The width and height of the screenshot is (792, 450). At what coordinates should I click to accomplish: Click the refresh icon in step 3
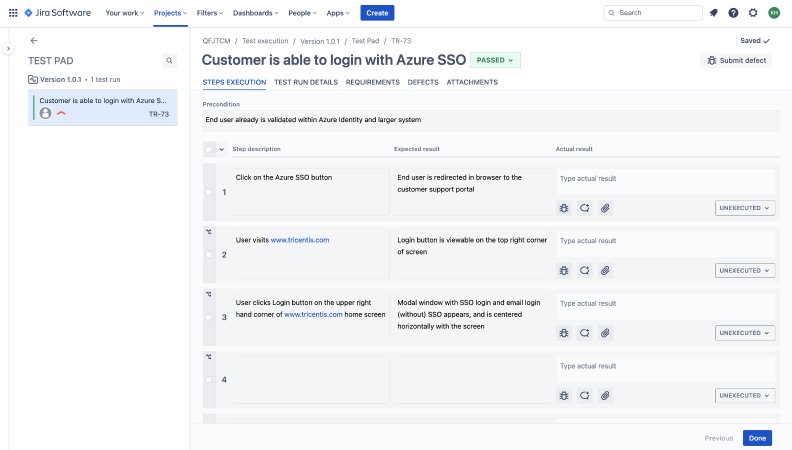click(x=584, y=332)
